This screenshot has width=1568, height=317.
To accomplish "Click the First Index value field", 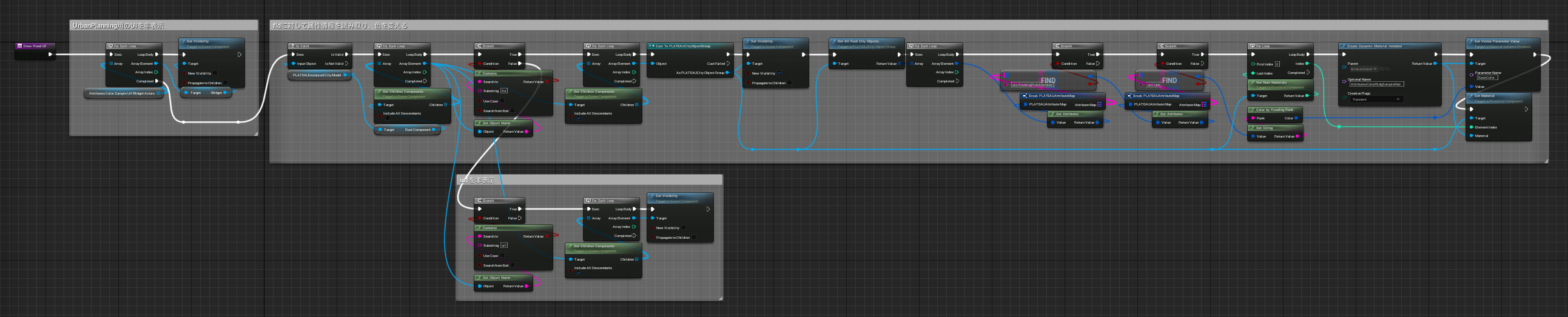I will pyautogui.click(x=1277, y=63).
